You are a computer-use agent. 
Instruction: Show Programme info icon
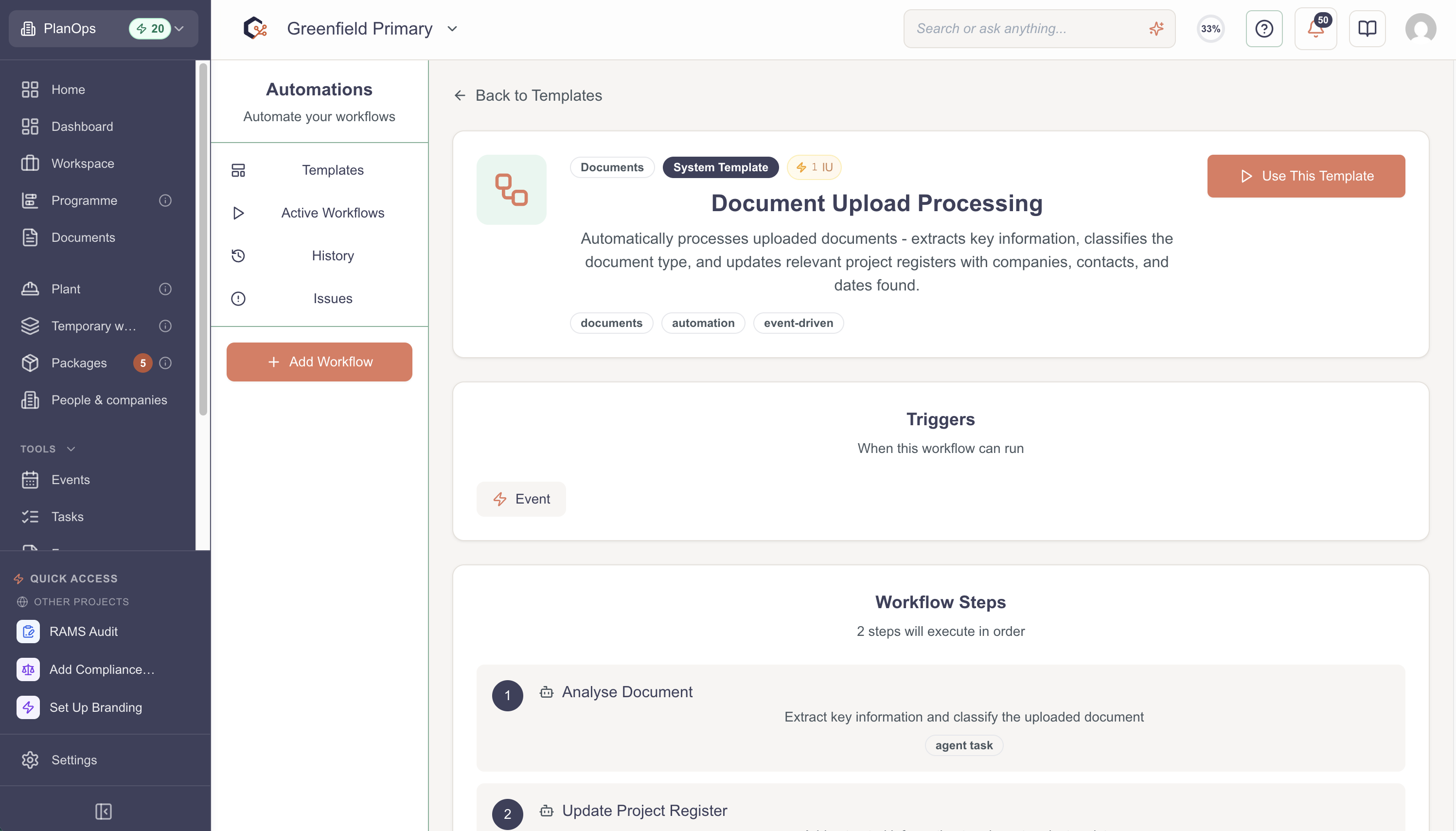pos(165,200)
